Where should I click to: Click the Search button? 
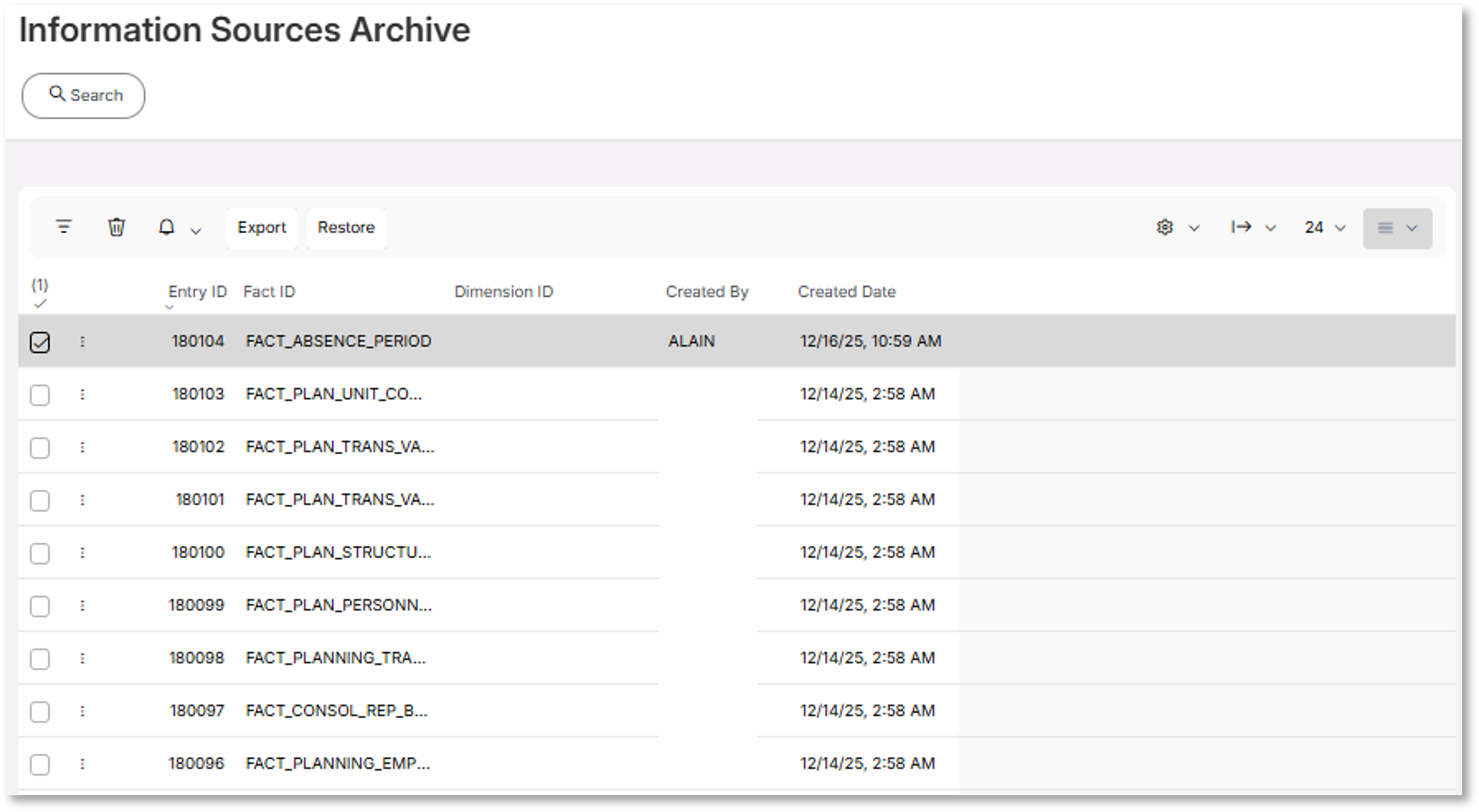(x=83, y=95)
